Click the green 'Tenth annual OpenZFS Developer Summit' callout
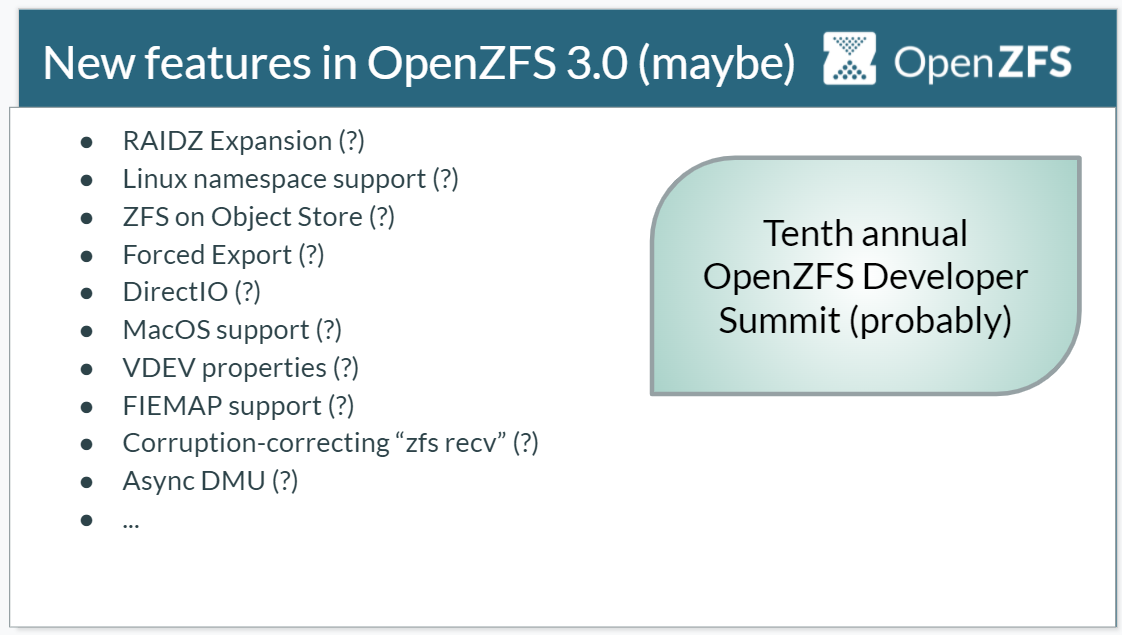This screenshot has height=635, width=1122. point(866,276)
